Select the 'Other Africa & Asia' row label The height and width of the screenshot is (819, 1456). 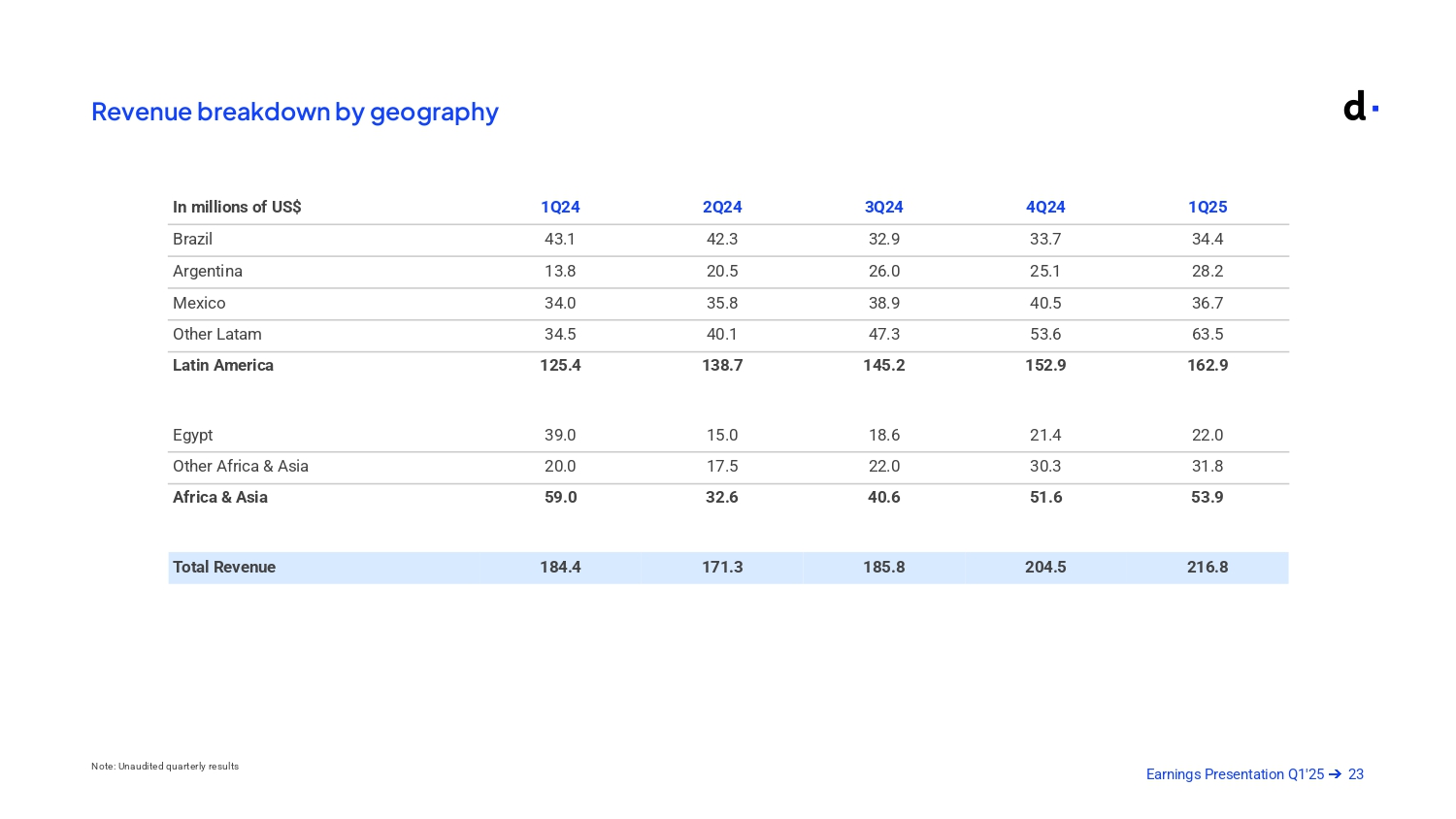click(241, 466)
